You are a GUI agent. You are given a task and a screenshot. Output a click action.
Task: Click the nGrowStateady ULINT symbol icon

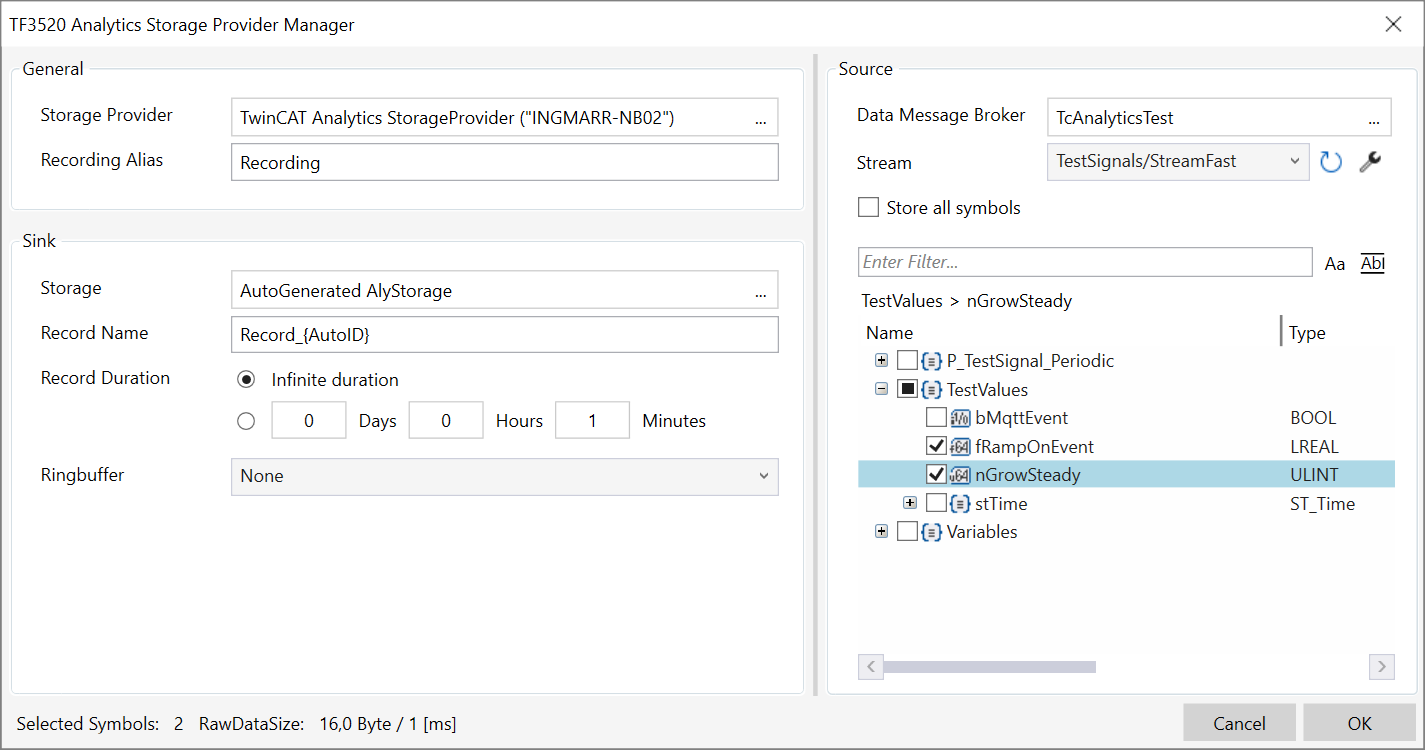tap(960, 475)
